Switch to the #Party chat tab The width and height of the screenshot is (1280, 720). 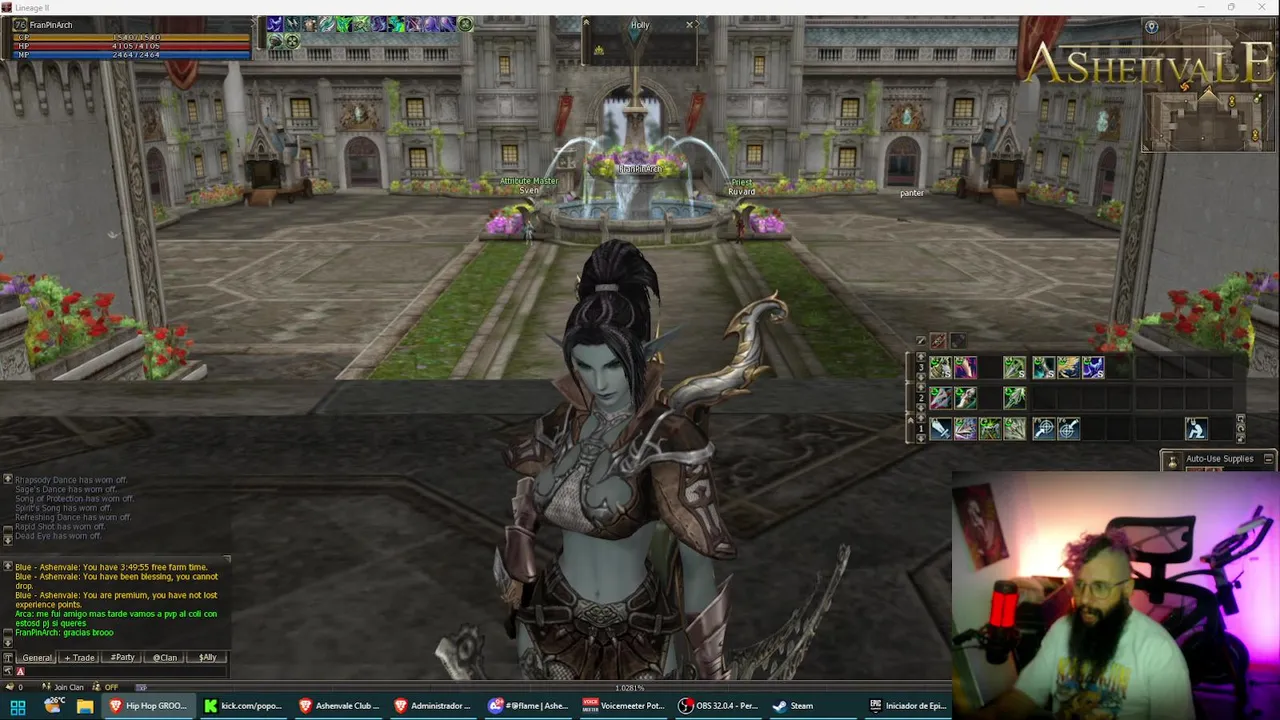[122, 658]
